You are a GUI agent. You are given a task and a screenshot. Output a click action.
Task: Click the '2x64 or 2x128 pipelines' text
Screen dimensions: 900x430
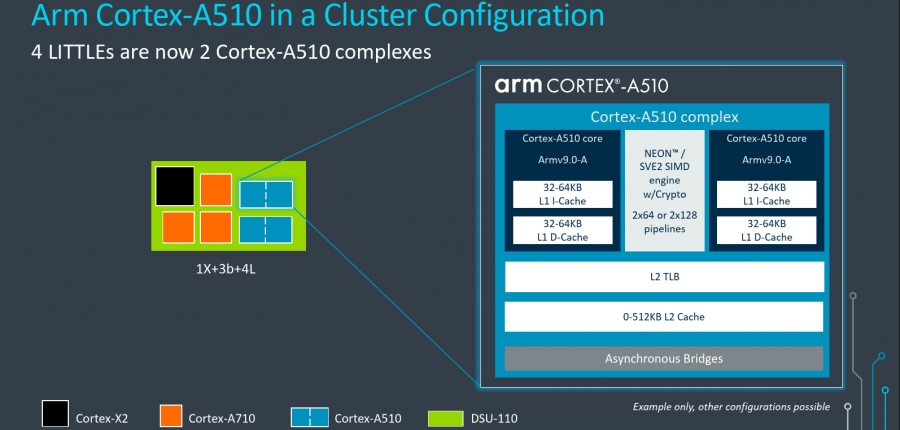pyautogui.click(x=664, y=222)
